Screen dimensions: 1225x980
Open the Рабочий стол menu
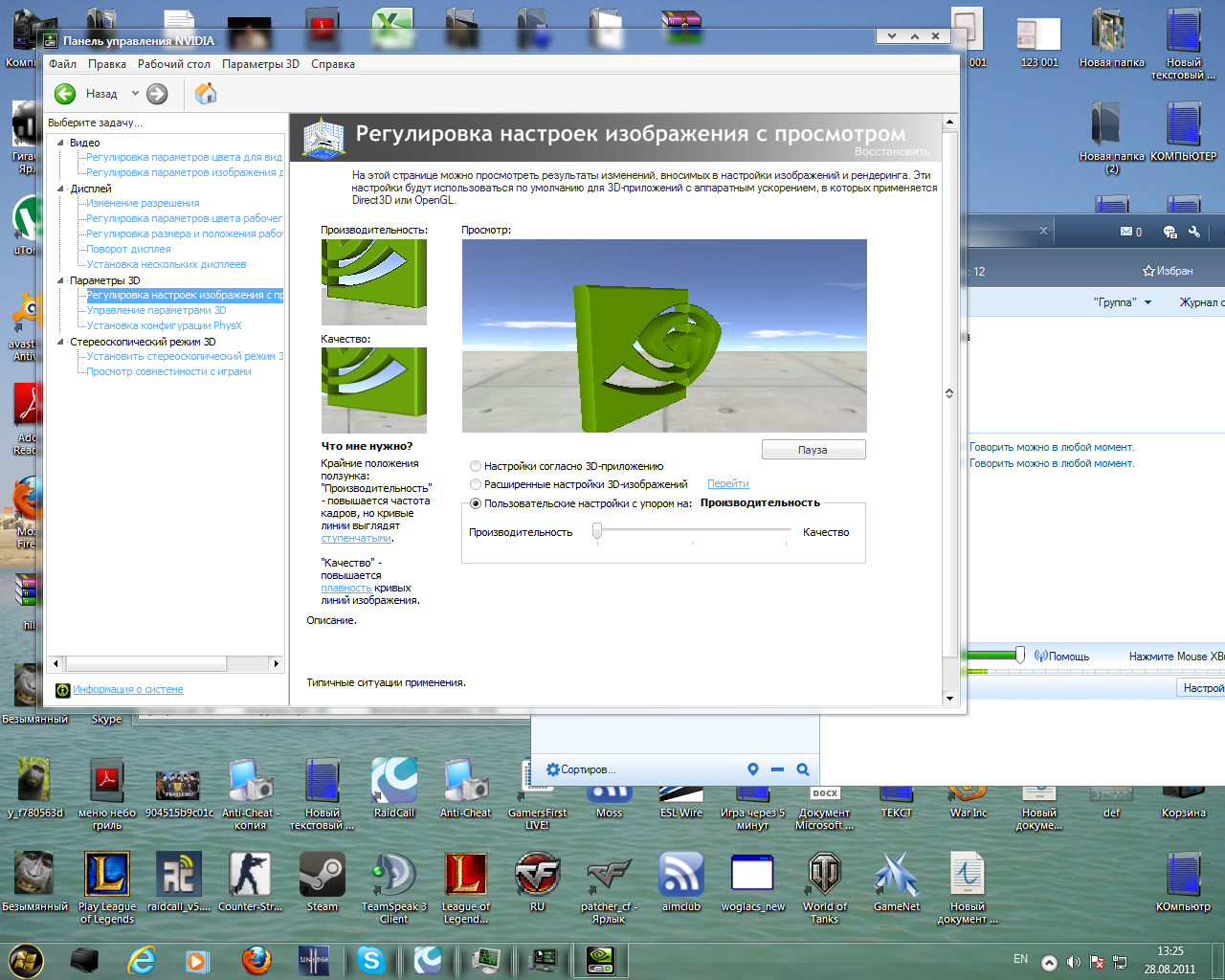point(174,64)
